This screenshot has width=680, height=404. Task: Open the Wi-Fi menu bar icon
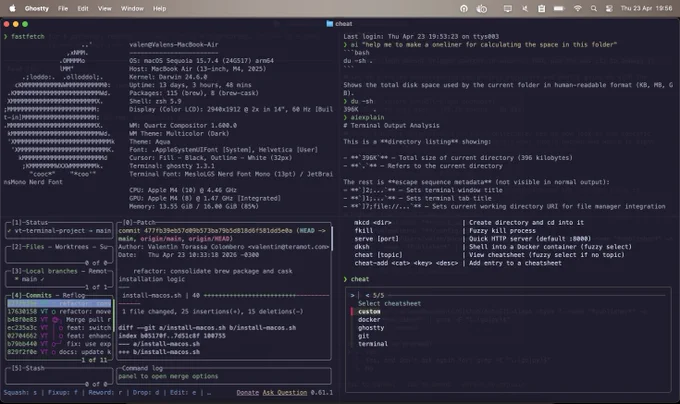(x=577, y=8)
